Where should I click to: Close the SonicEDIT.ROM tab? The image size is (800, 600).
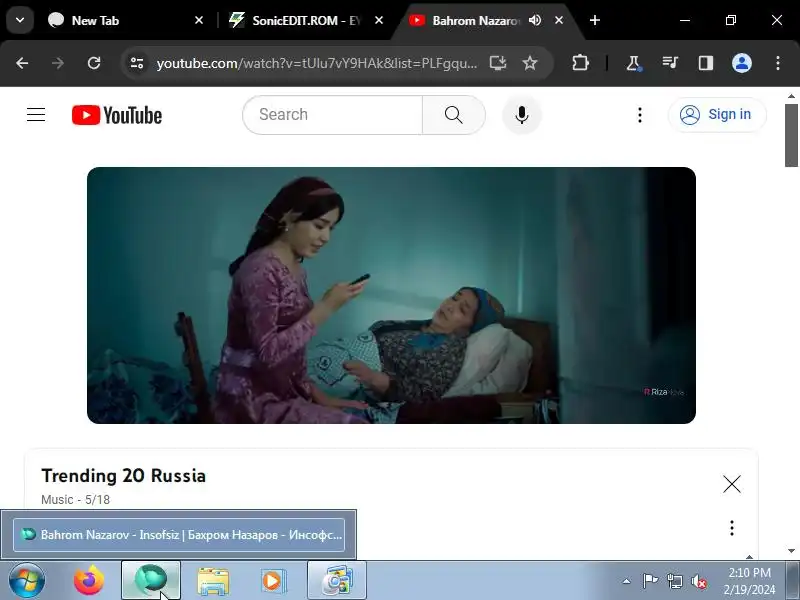[379, 20]
